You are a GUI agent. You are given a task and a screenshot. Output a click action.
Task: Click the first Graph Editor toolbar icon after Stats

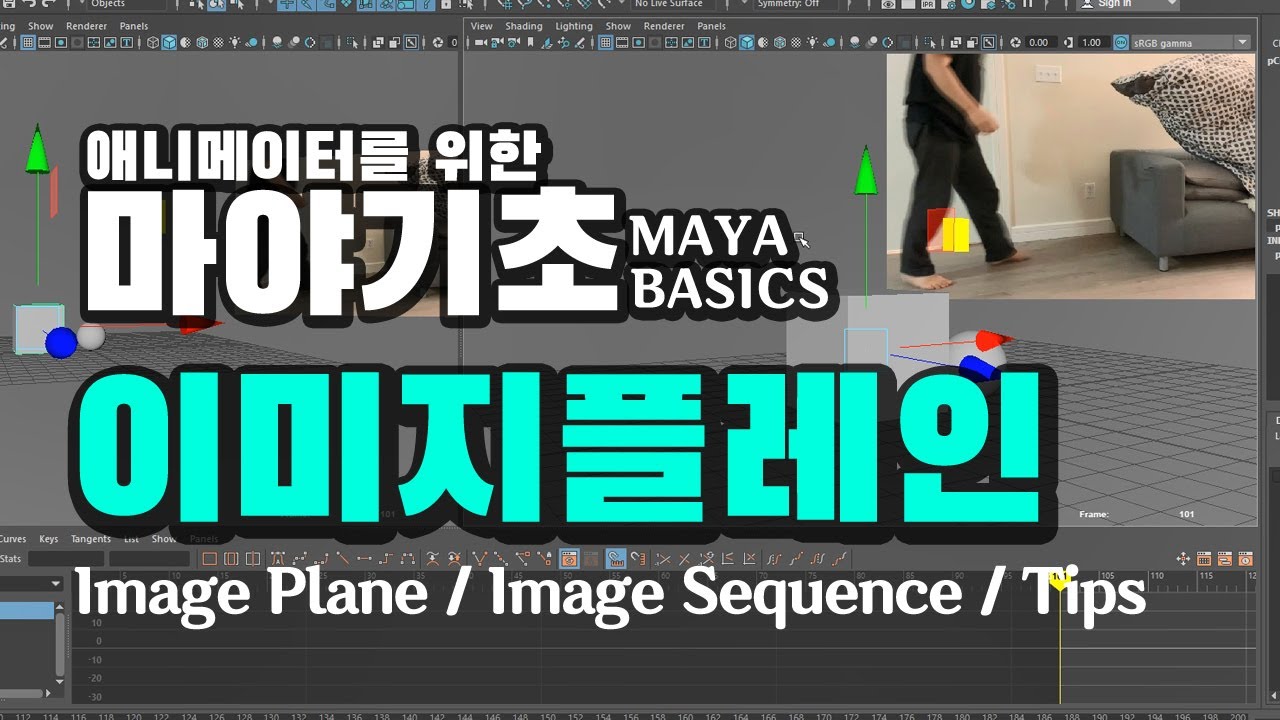[209, 558]
